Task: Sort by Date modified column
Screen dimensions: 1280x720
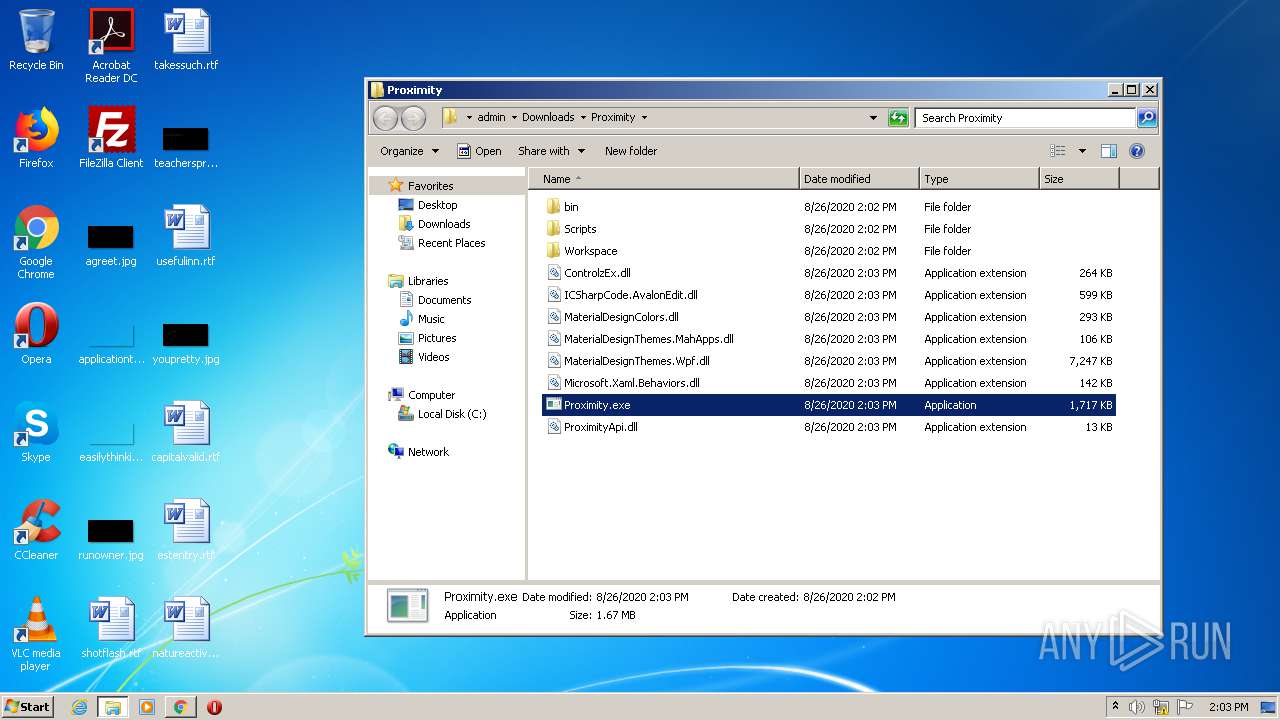Action: point(859,179)
